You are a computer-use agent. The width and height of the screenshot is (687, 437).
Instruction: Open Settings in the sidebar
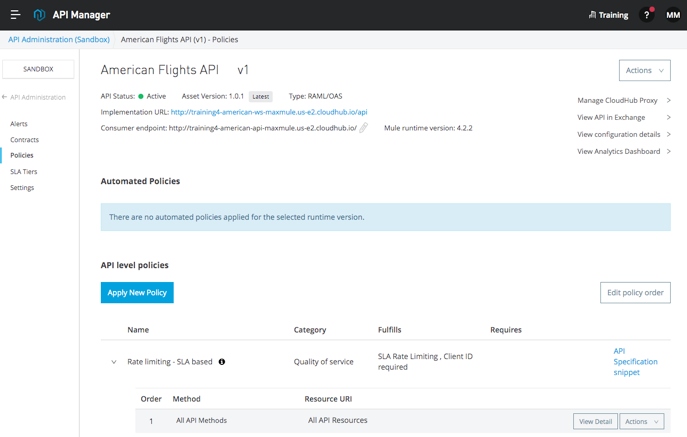pyautogui.click(x=22, y=188)
